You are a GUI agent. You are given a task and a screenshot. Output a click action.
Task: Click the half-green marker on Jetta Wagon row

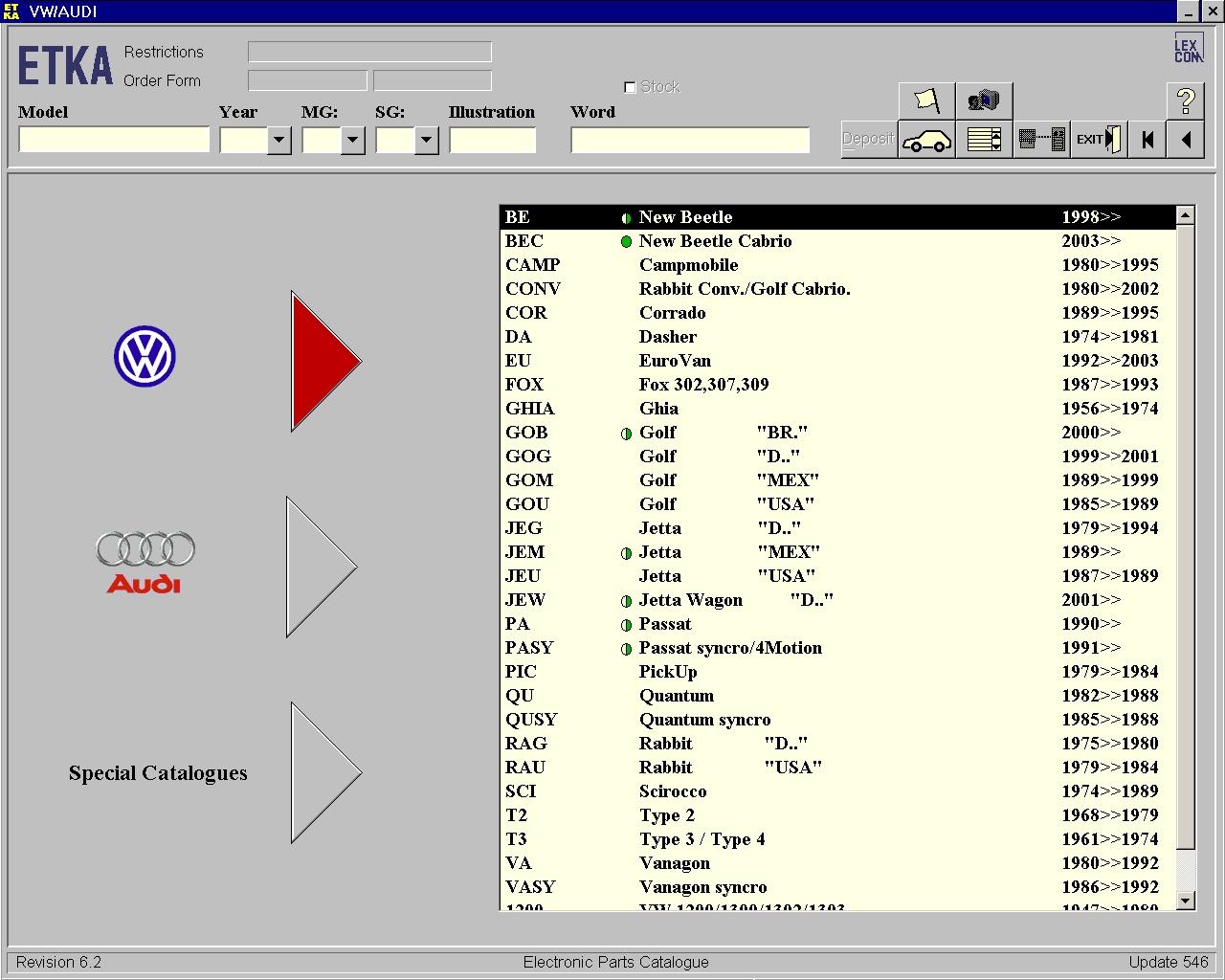coord(626,601)
